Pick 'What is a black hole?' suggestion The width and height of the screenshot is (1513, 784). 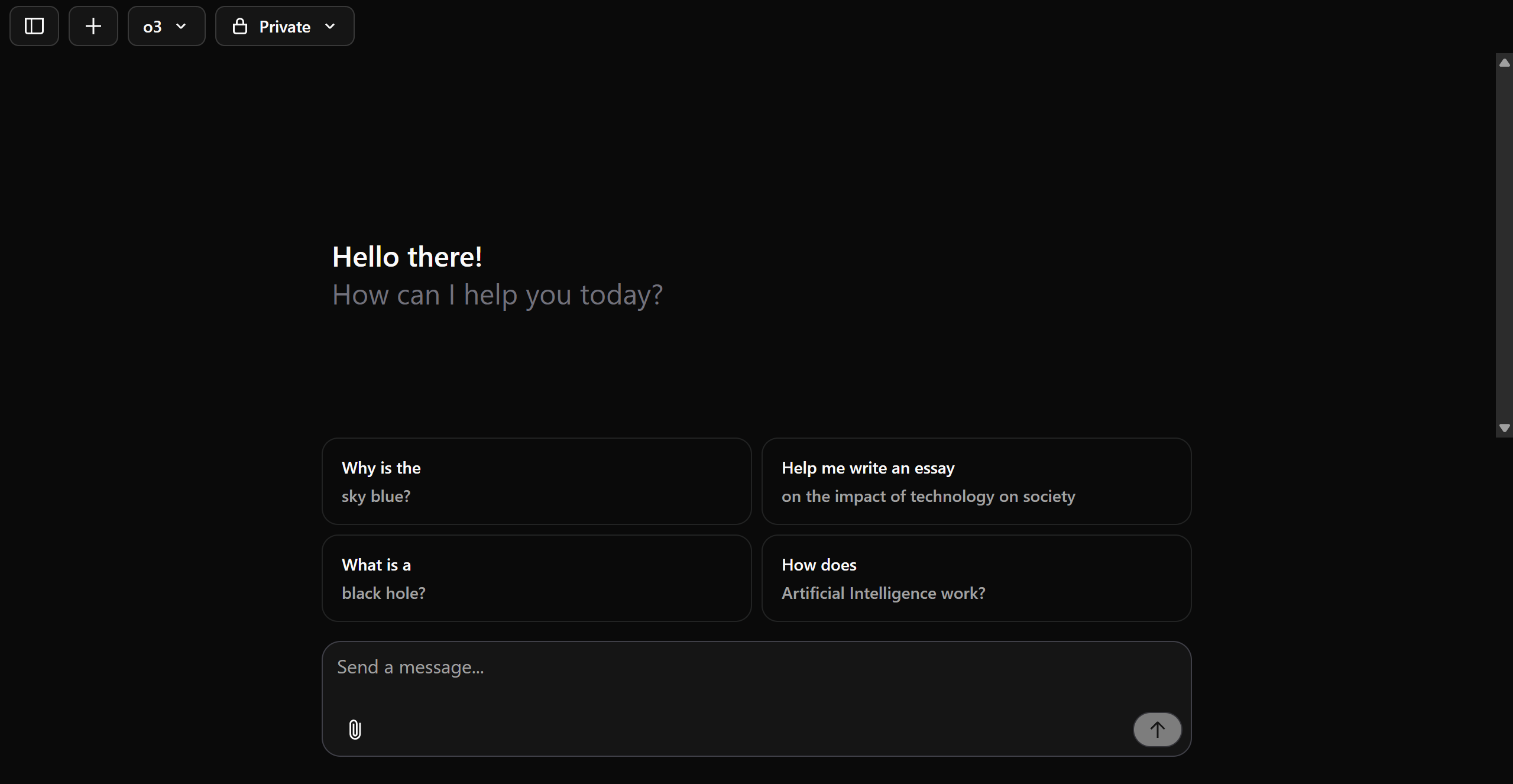point(536,578)
